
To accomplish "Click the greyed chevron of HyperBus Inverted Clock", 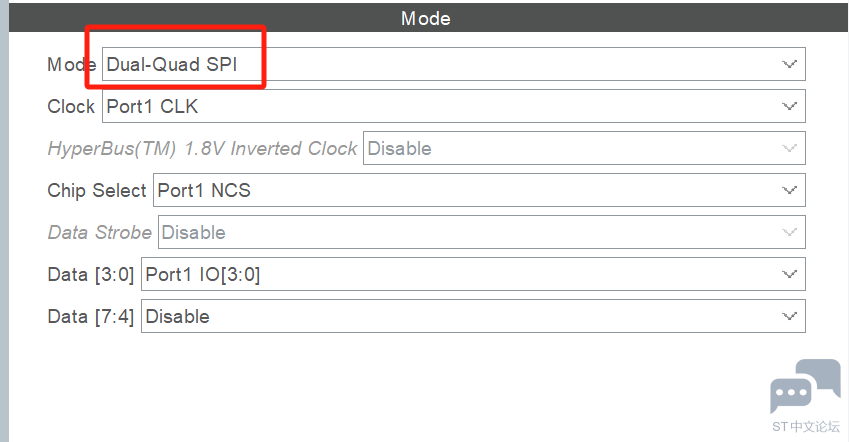I will pos(789,148).
